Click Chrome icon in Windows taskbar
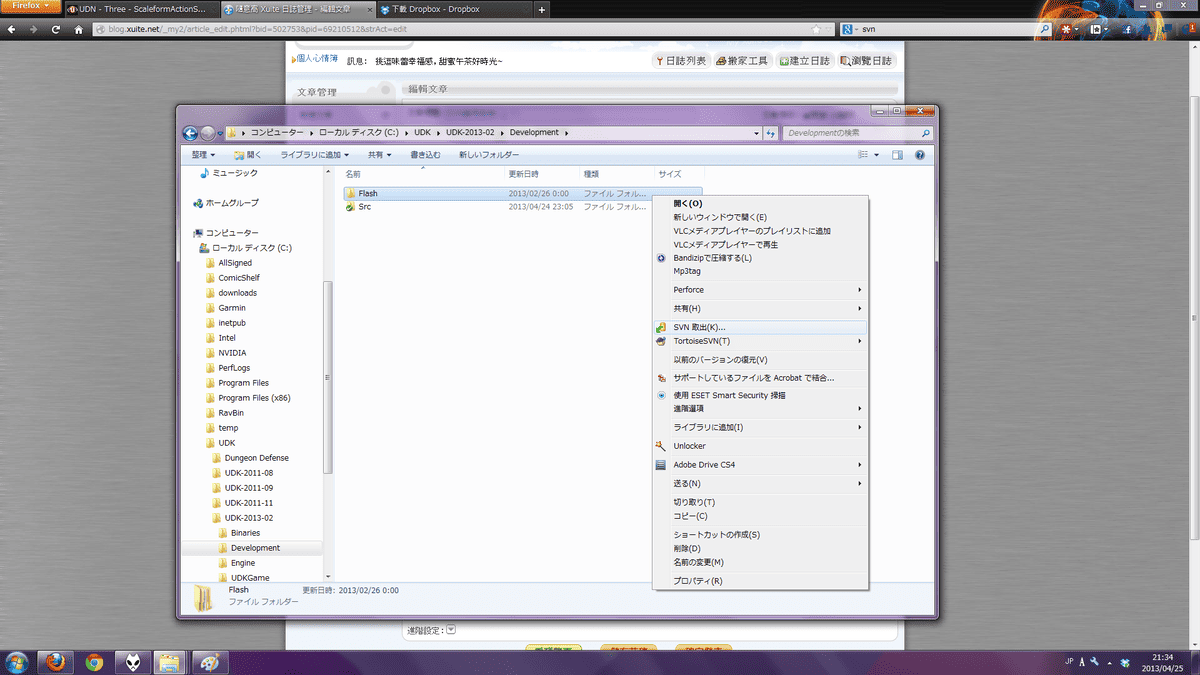The width and height of the screenshot is (1200, 675). tap(94, 662)
